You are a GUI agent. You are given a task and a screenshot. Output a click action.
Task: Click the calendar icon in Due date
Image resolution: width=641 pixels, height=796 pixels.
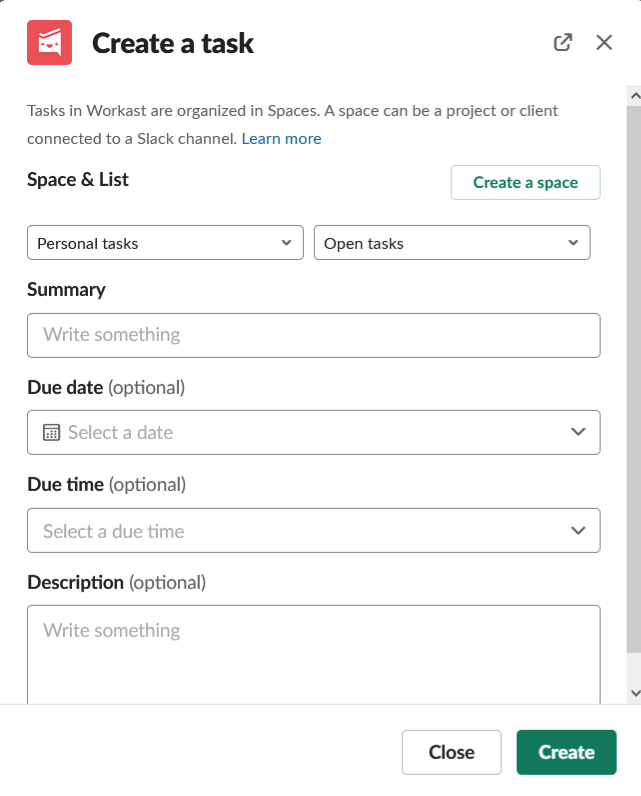click(52, 432)
